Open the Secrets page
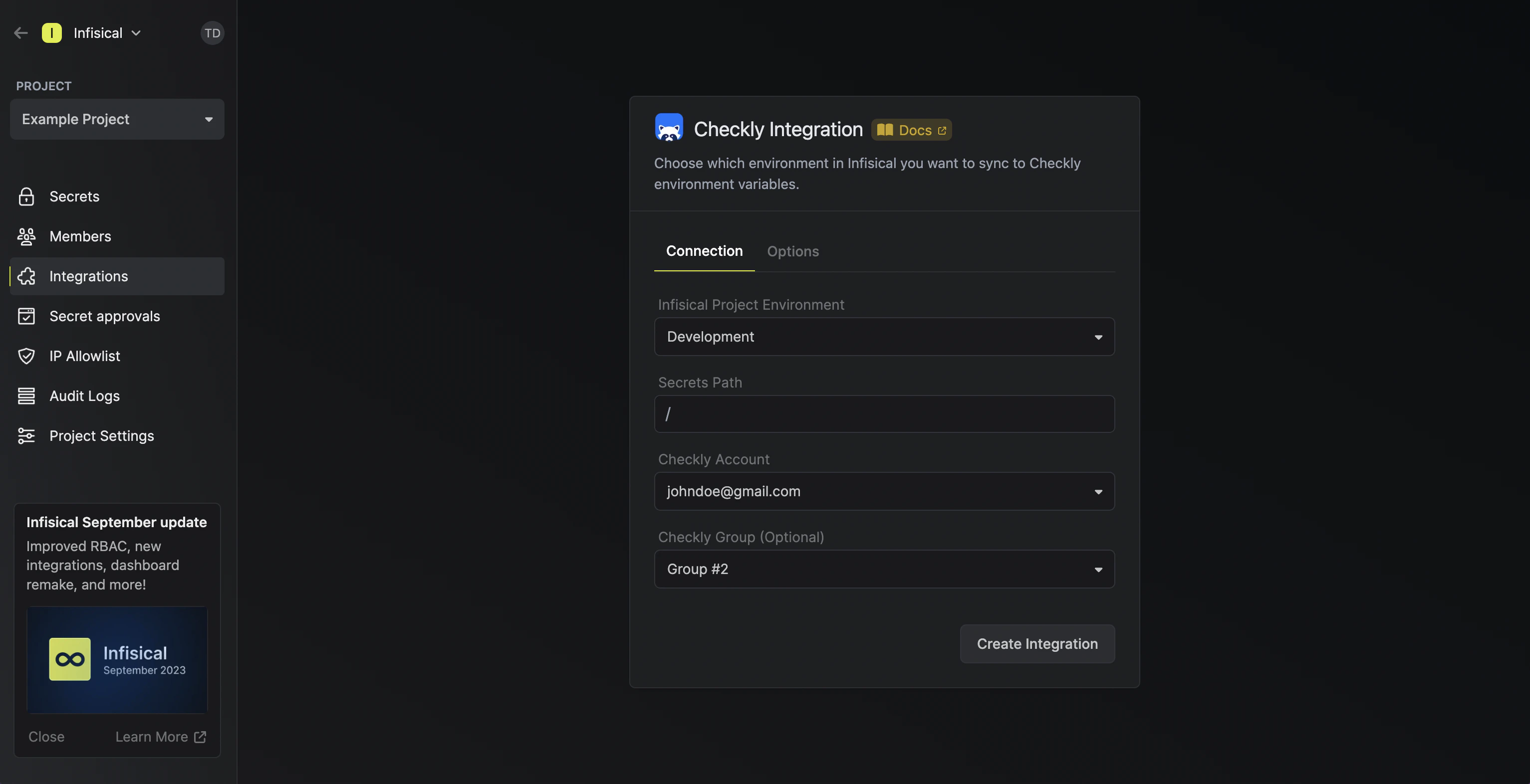The width and height of the screenshot is (1530, 784). click(x=117, y=196)
